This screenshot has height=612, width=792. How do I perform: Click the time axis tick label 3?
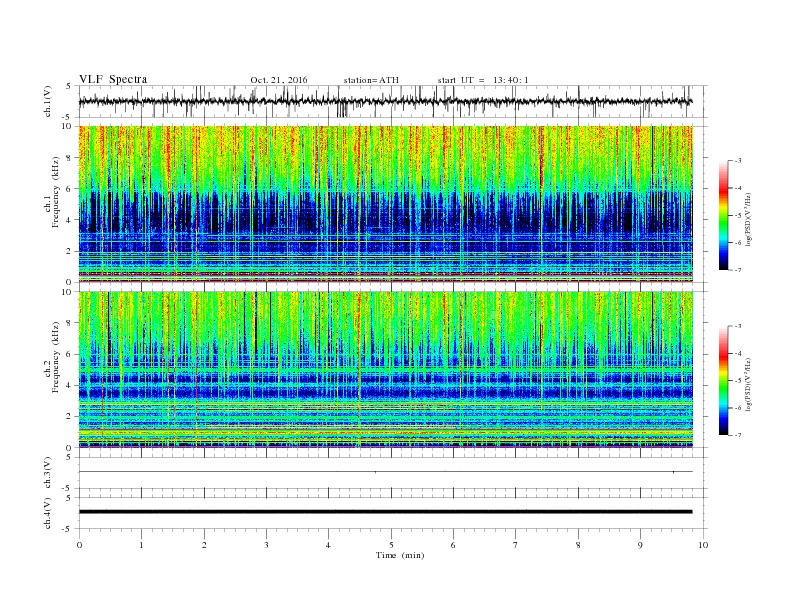[267, 545]
